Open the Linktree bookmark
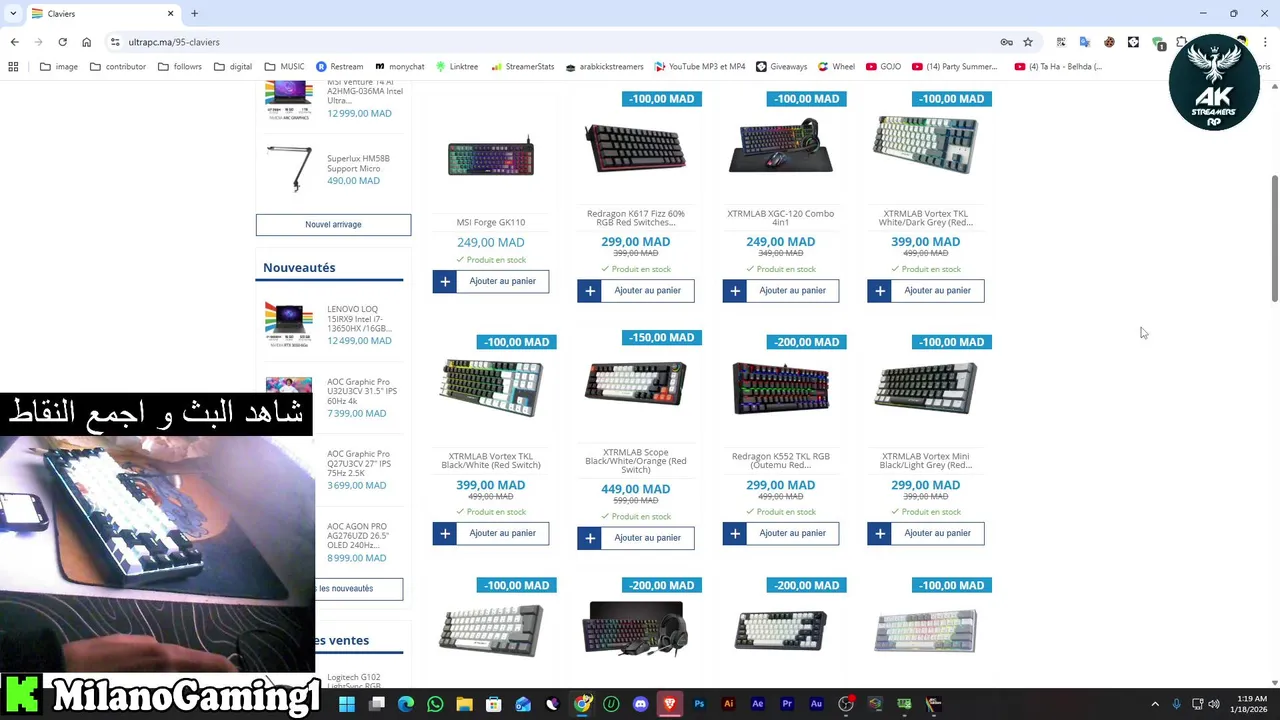 click(456, 67)
